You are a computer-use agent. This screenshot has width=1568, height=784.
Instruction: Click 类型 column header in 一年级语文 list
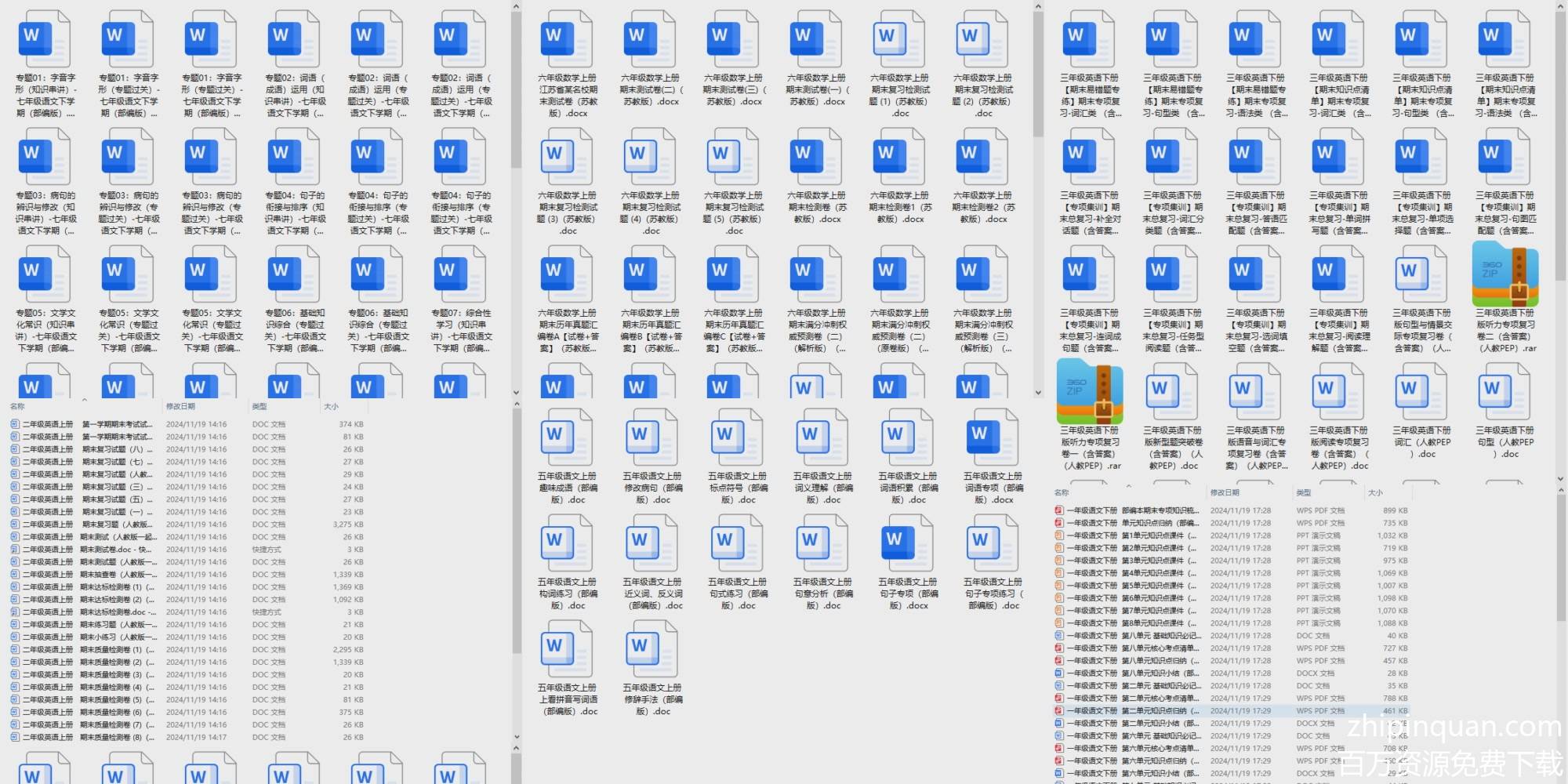click(x=1304, y=492)
